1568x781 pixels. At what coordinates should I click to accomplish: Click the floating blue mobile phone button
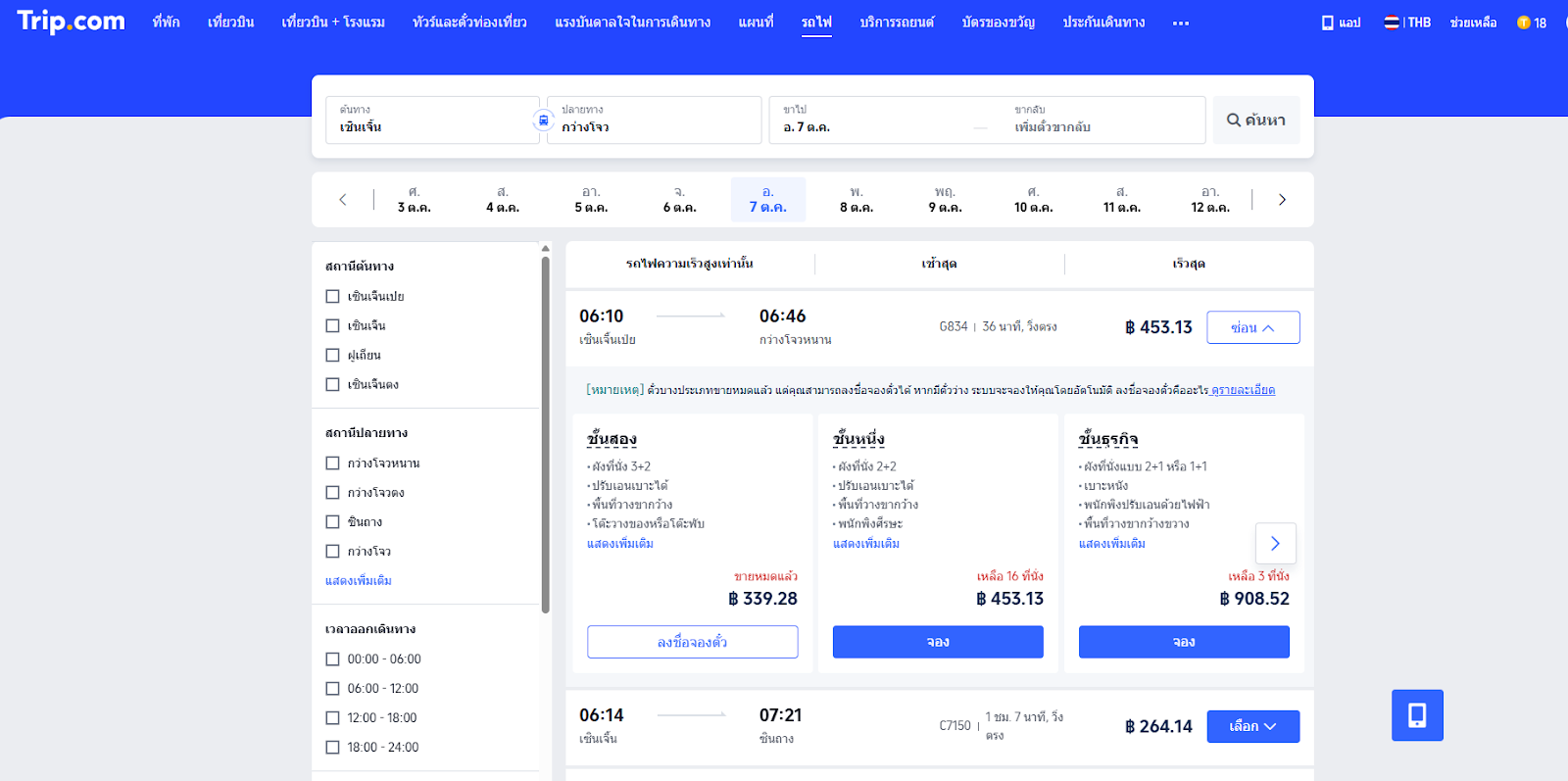pyautogui.click(x=1417, y=715)
